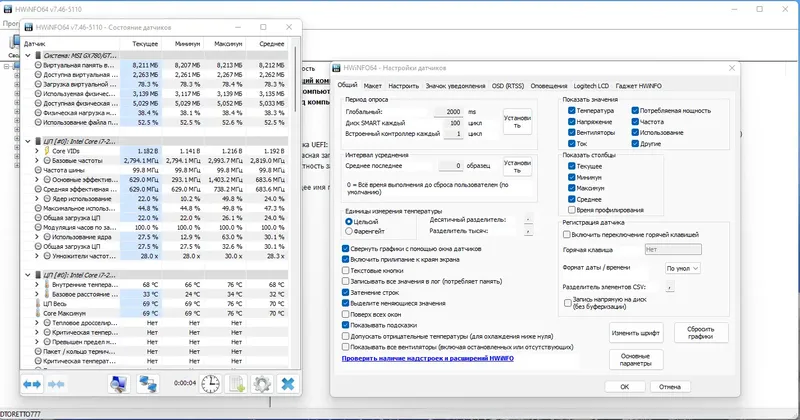
Task: Click the Глобальный 2000 ms input field
Action: pyautogui.click(x=448, y=112)
